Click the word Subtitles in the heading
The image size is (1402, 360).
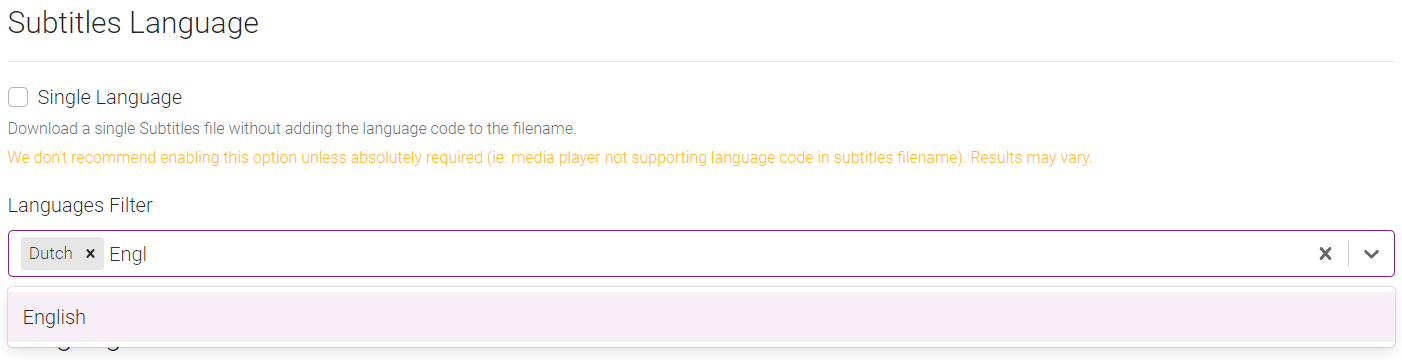click(65, 22)
